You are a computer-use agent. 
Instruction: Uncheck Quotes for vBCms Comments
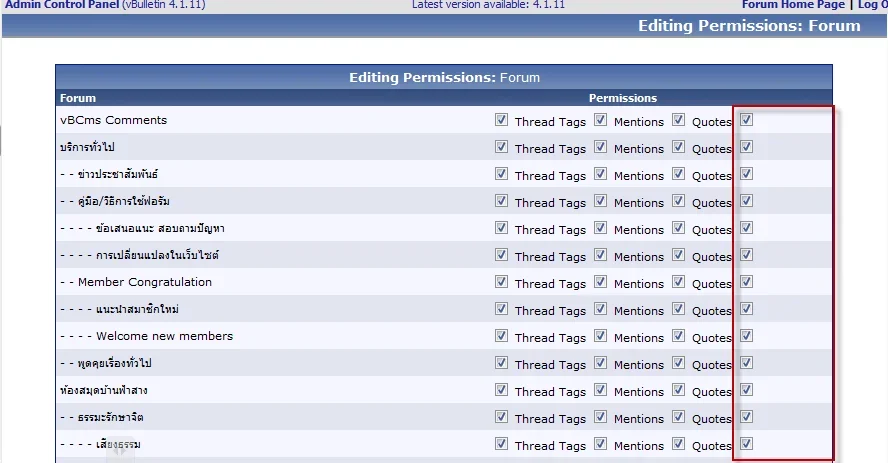click(x=678, y=119)
